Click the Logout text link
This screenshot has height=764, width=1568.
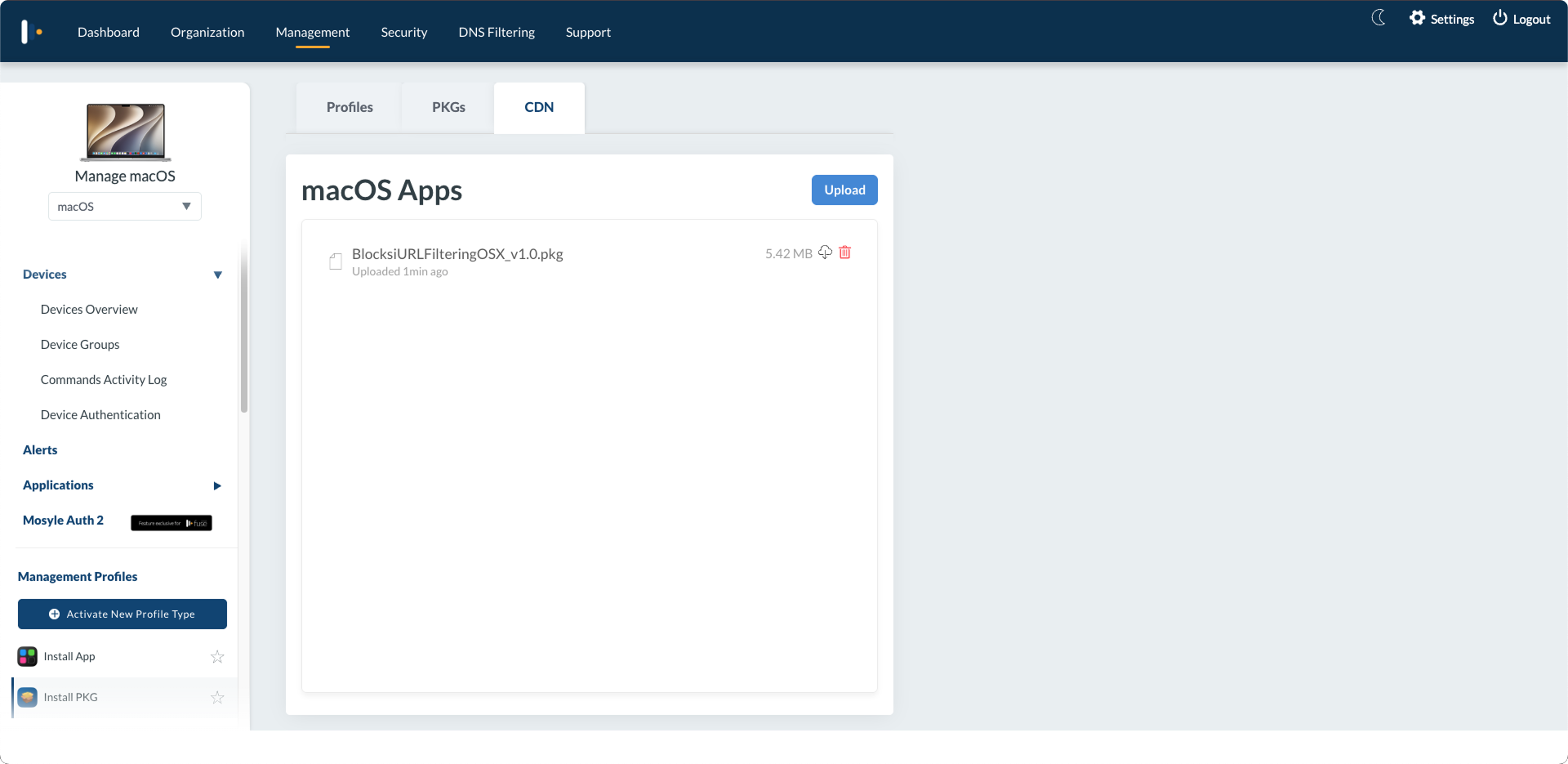tap(1531, 19)
